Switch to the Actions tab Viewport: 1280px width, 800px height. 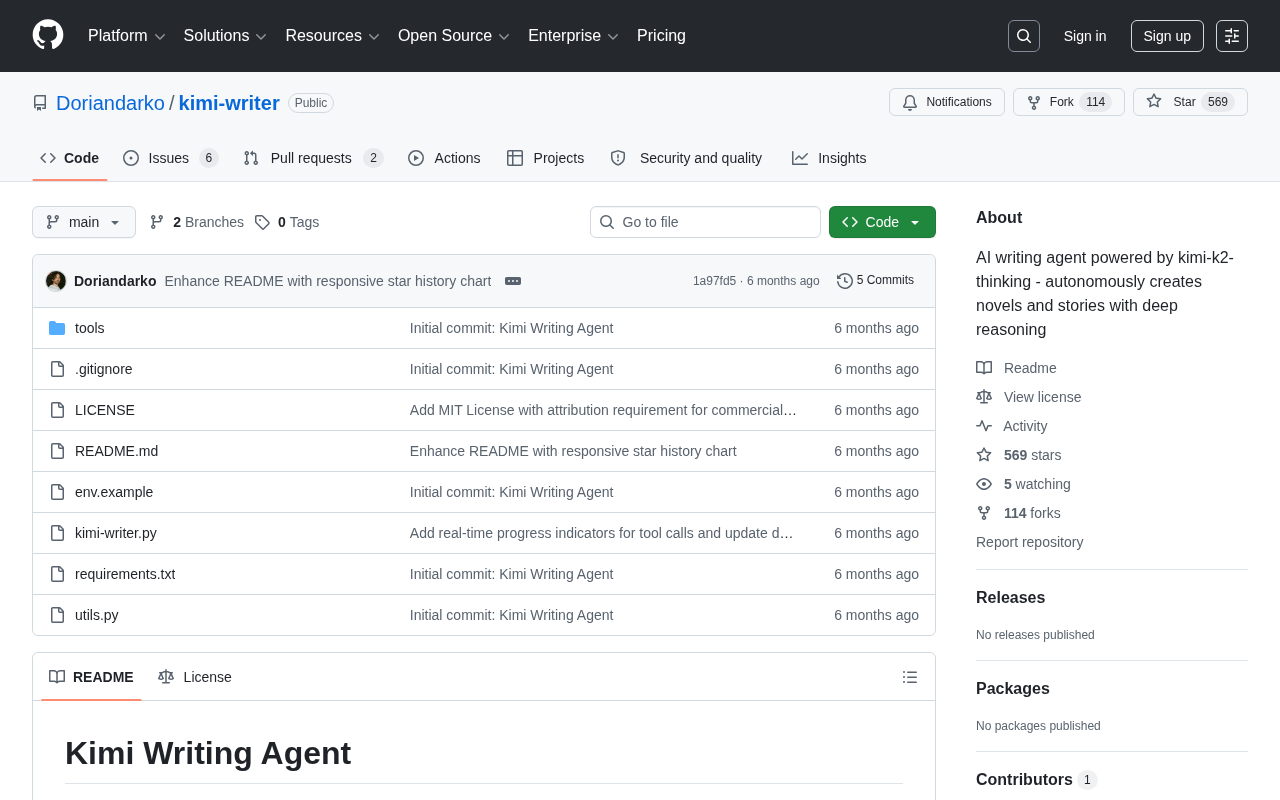pyautogui.click(x=444, y=158)
